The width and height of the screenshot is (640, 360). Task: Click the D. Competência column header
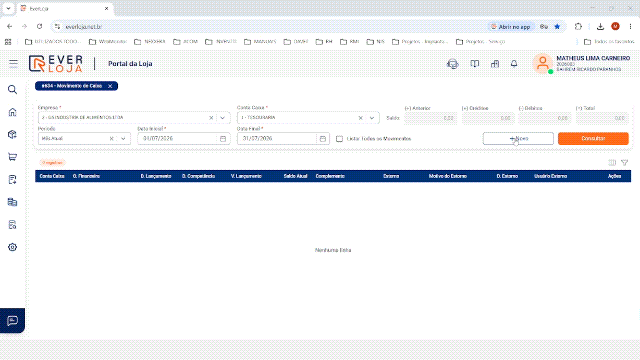tap(198, 176)
